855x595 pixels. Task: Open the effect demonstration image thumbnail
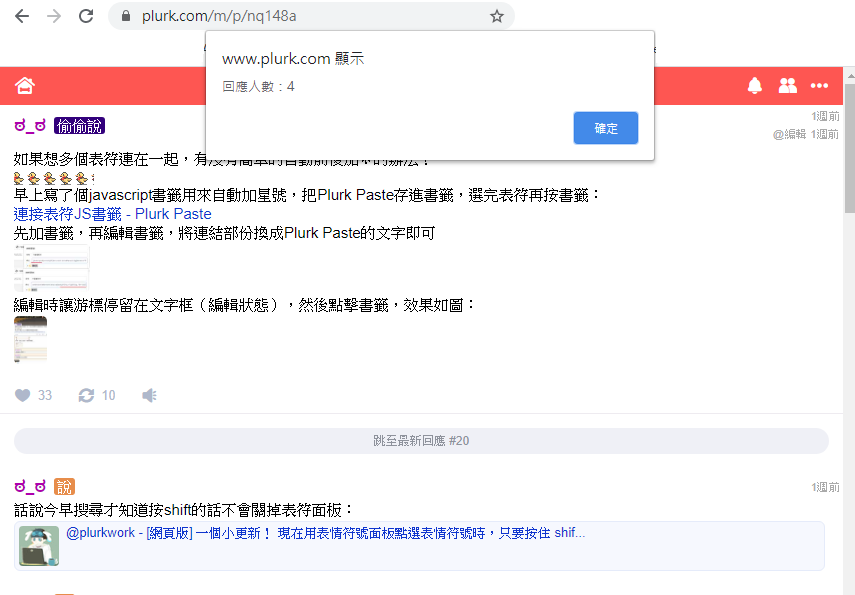31,339
